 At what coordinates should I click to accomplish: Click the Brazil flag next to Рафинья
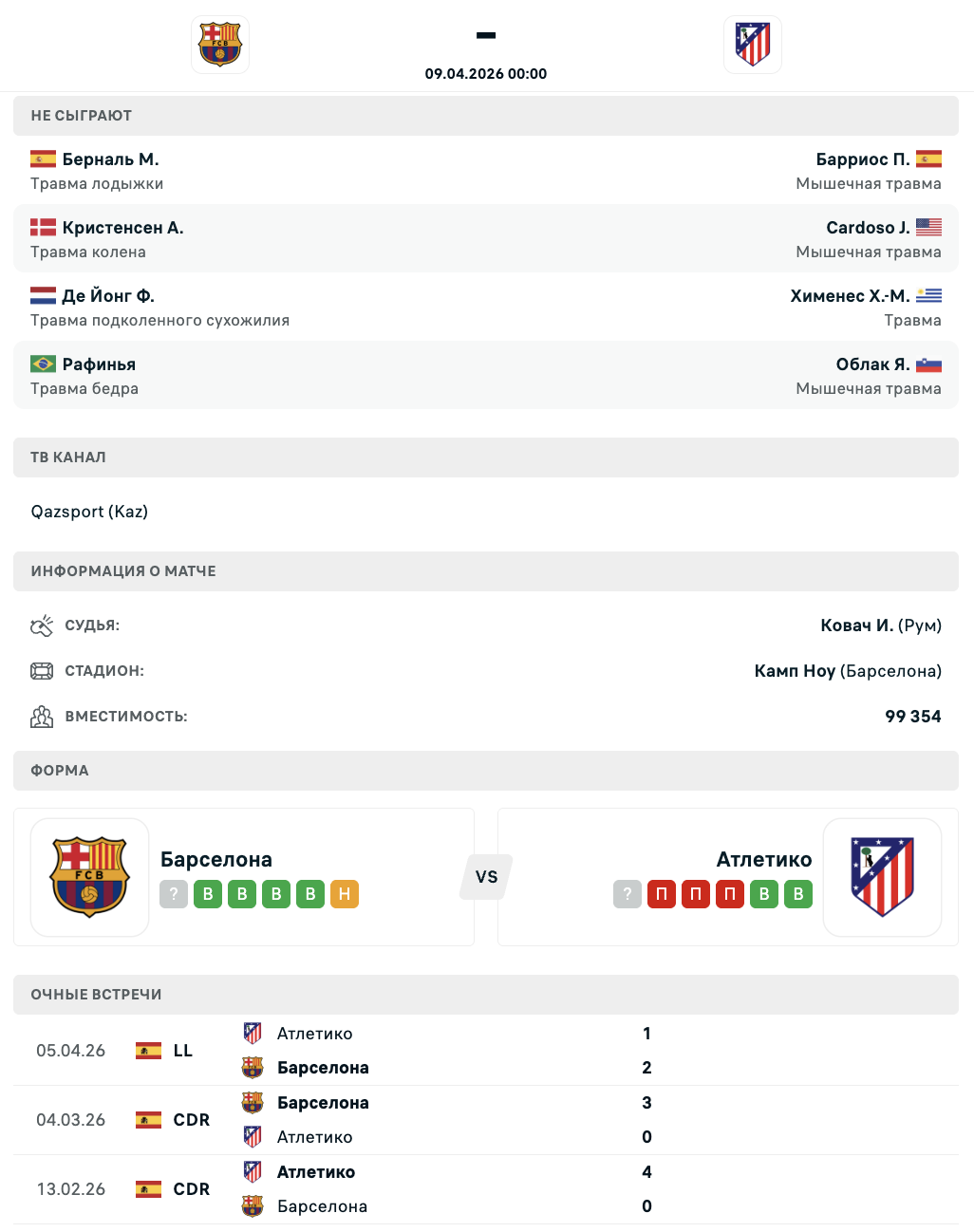tap(43, 364)
